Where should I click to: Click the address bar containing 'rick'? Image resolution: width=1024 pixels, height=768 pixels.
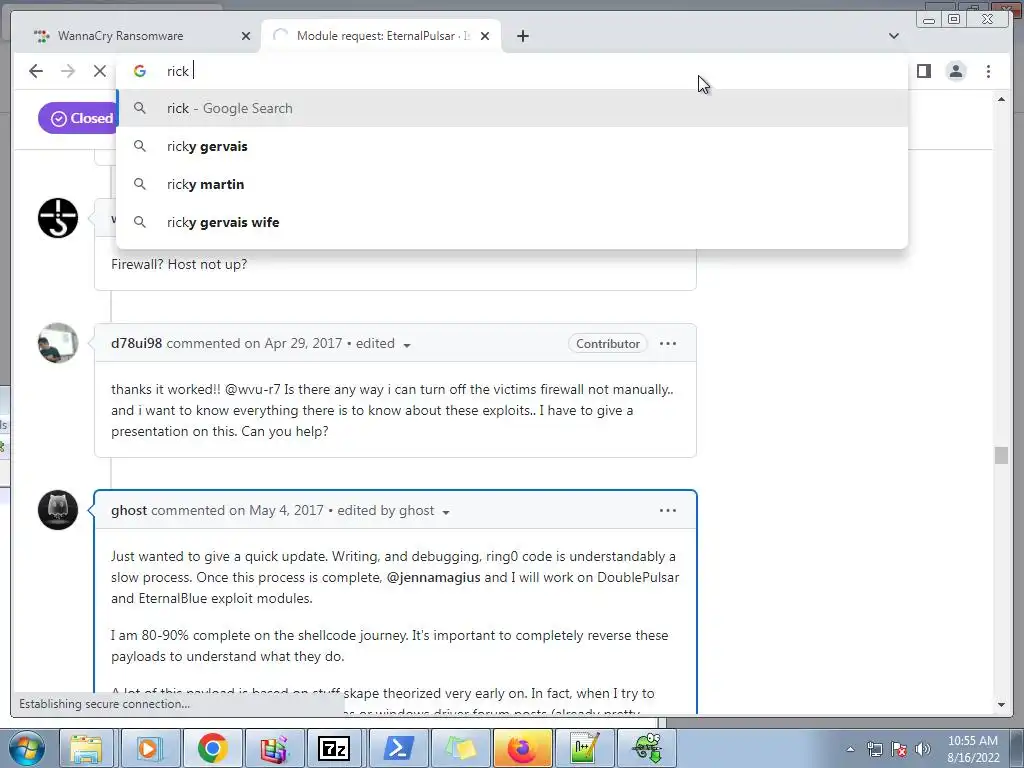point(511,71)
